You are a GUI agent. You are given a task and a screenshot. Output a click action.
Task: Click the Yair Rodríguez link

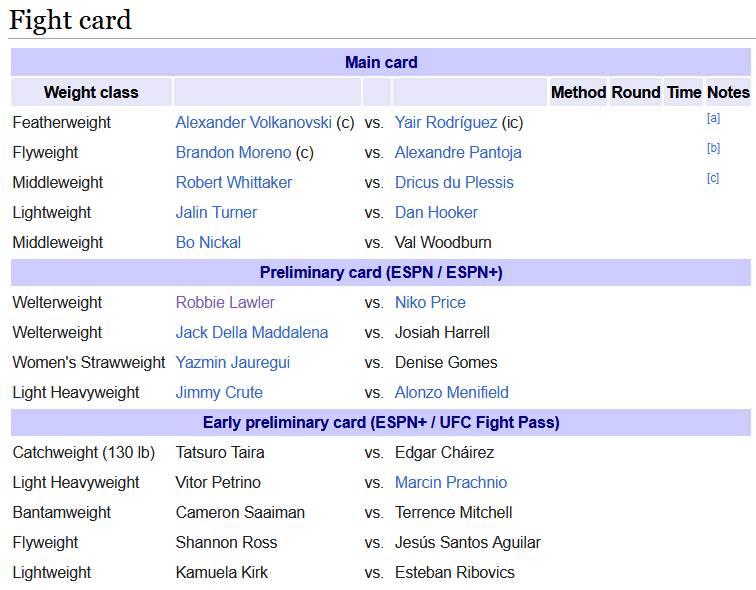pos(446,122)
